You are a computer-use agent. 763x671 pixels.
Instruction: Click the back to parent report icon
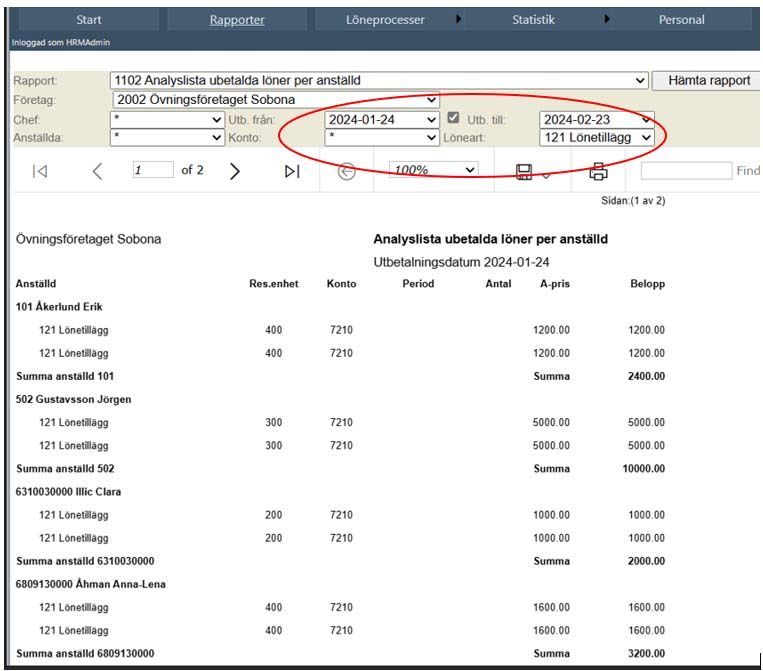pos(346,171)
